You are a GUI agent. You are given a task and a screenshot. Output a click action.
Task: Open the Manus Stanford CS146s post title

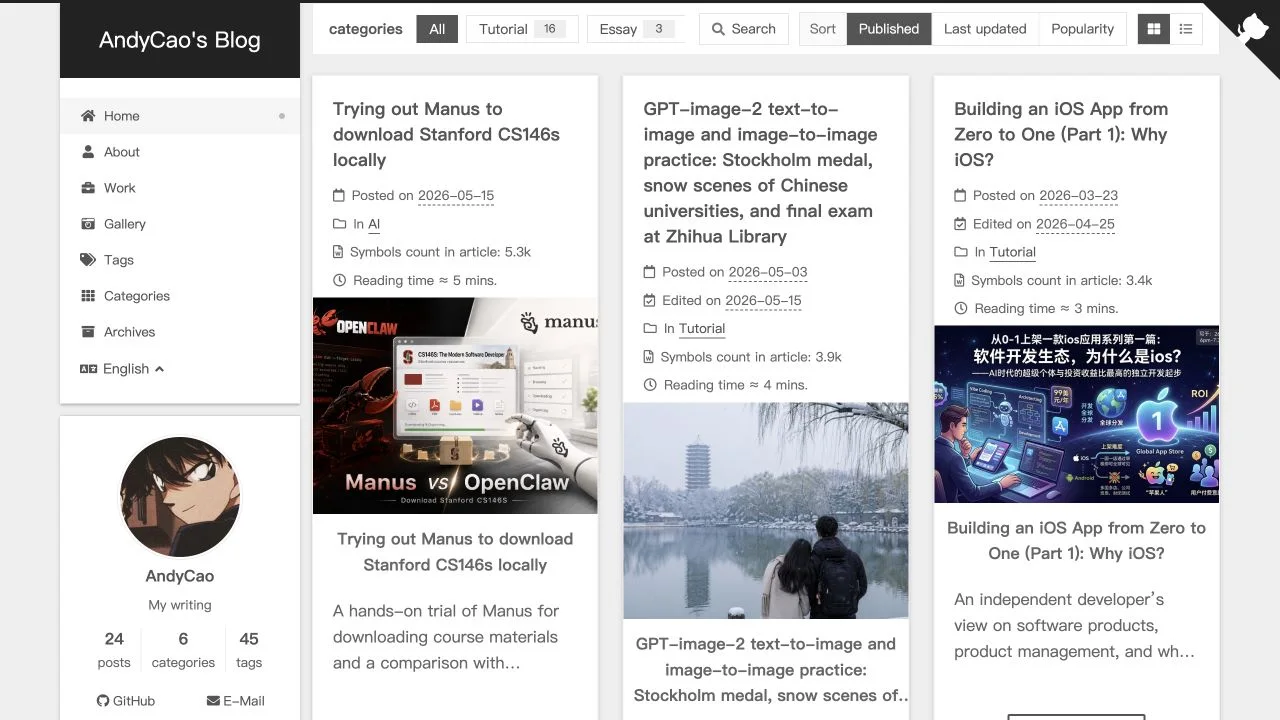(x=446, y=134)
